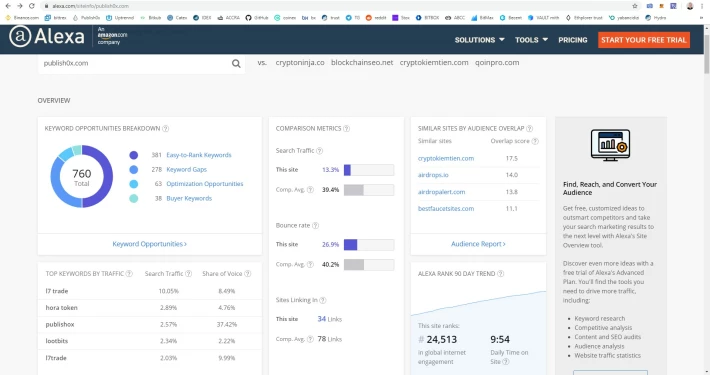The width and height of the screenshot is (710, 375).
Task: Open Optimization Opportunities link
Action: (205, 184)
